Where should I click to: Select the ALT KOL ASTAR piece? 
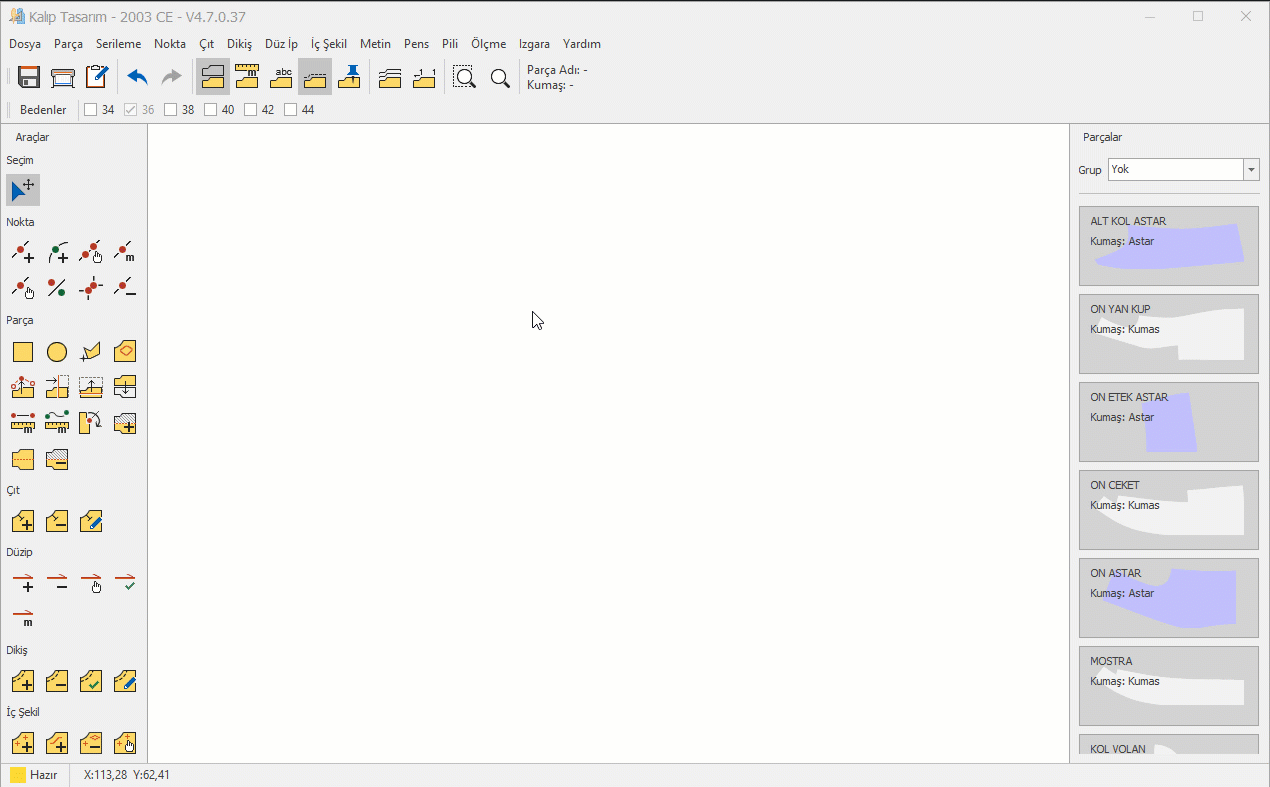(x=1168, y=246)
